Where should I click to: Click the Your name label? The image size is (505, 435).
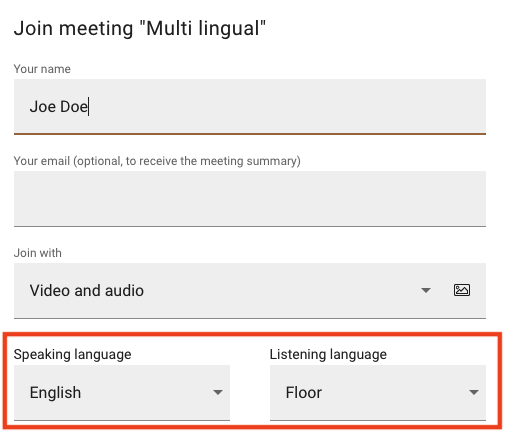click(42, 69)
